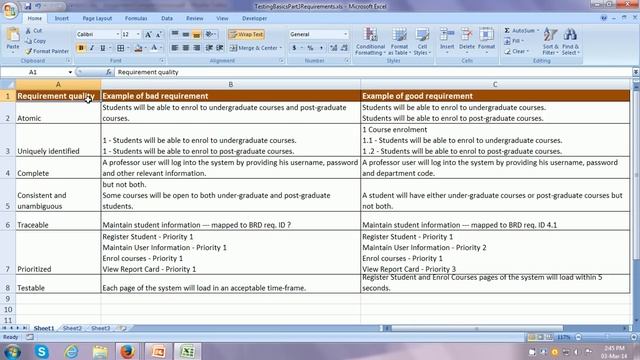Open font size dropdown
The width and height of the screenshot is (640, 360).
(x=138, y=35)
